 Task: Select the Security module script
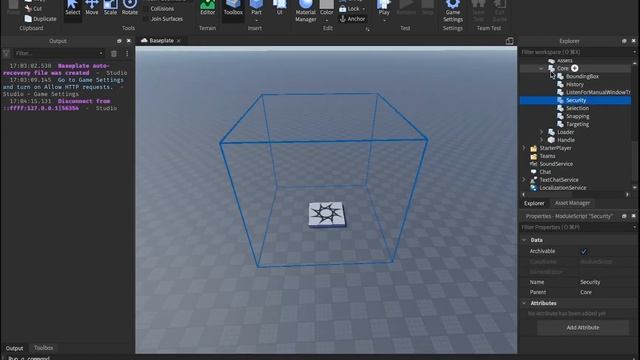(x=575, y=100)
